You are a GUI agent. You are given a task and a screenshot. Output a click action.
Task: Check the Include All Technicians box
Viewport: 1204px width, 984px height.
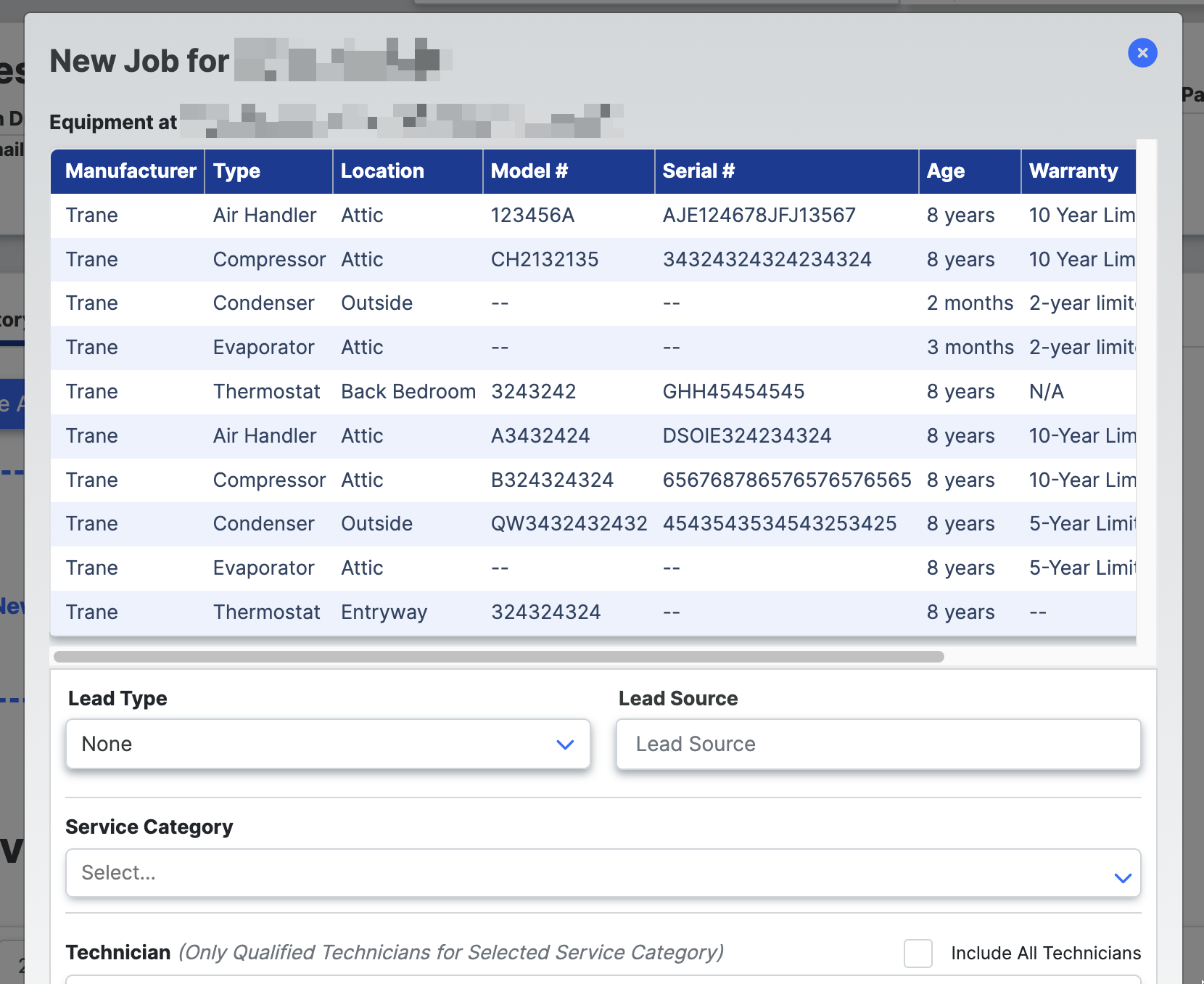918,953
